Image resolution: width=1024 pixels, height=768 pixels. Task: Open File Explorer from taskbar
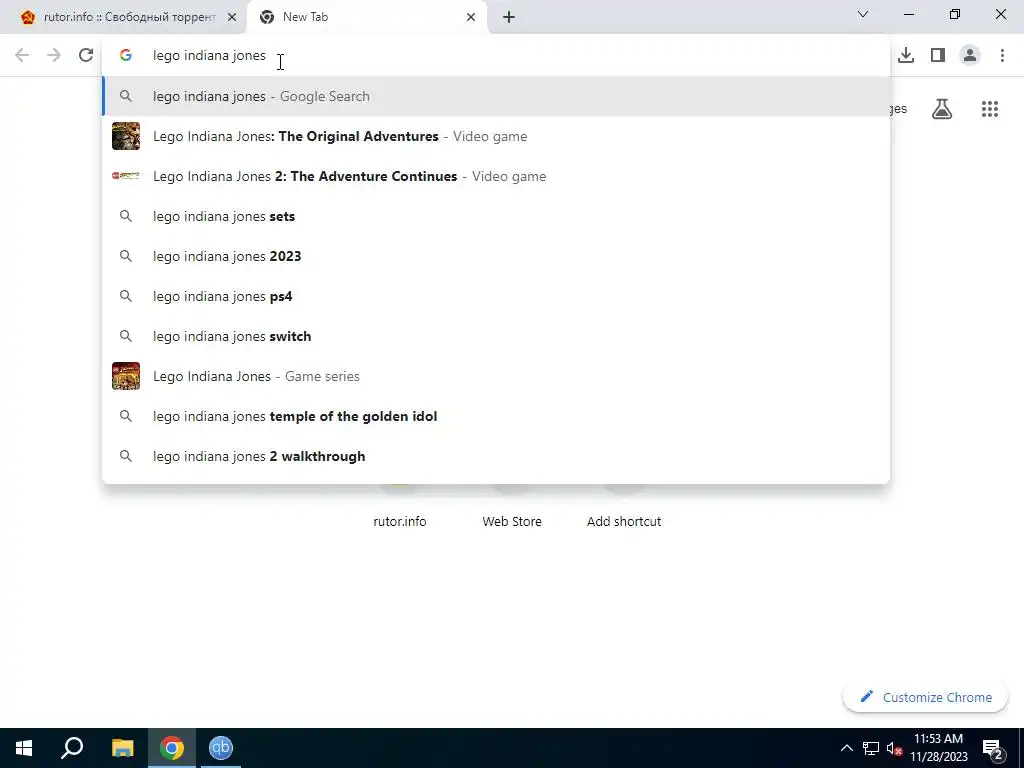click(x=122, y=748)
